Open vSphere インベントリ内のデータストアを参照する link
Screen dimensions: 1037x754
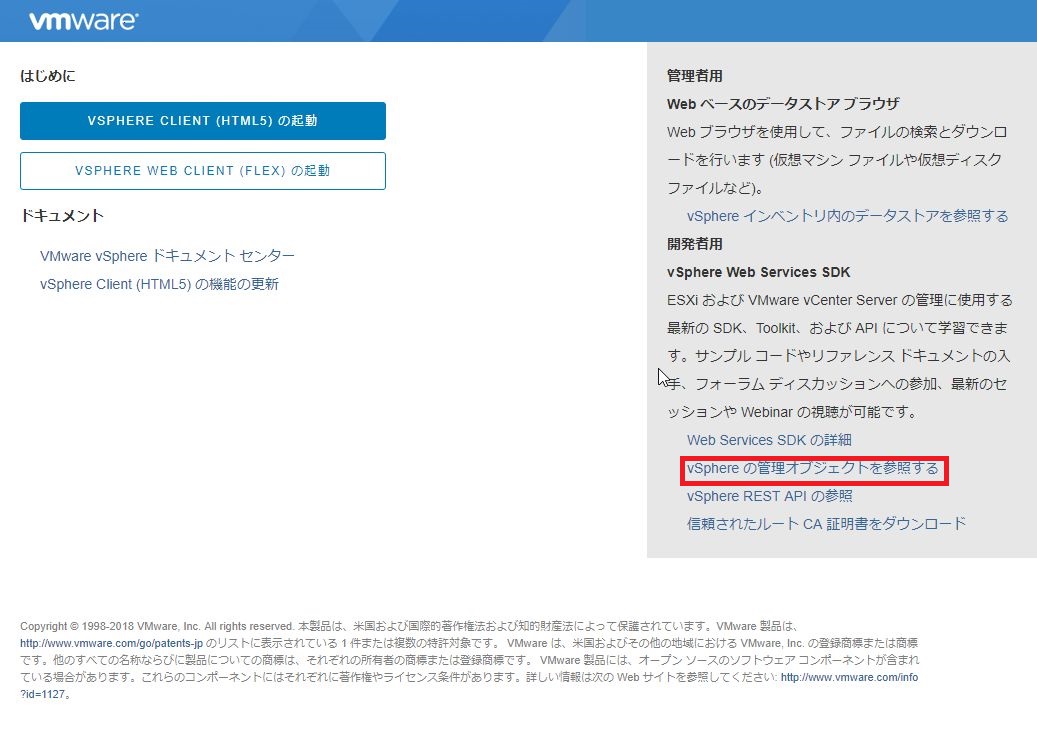pyautogui.click(x=847, y=216)
